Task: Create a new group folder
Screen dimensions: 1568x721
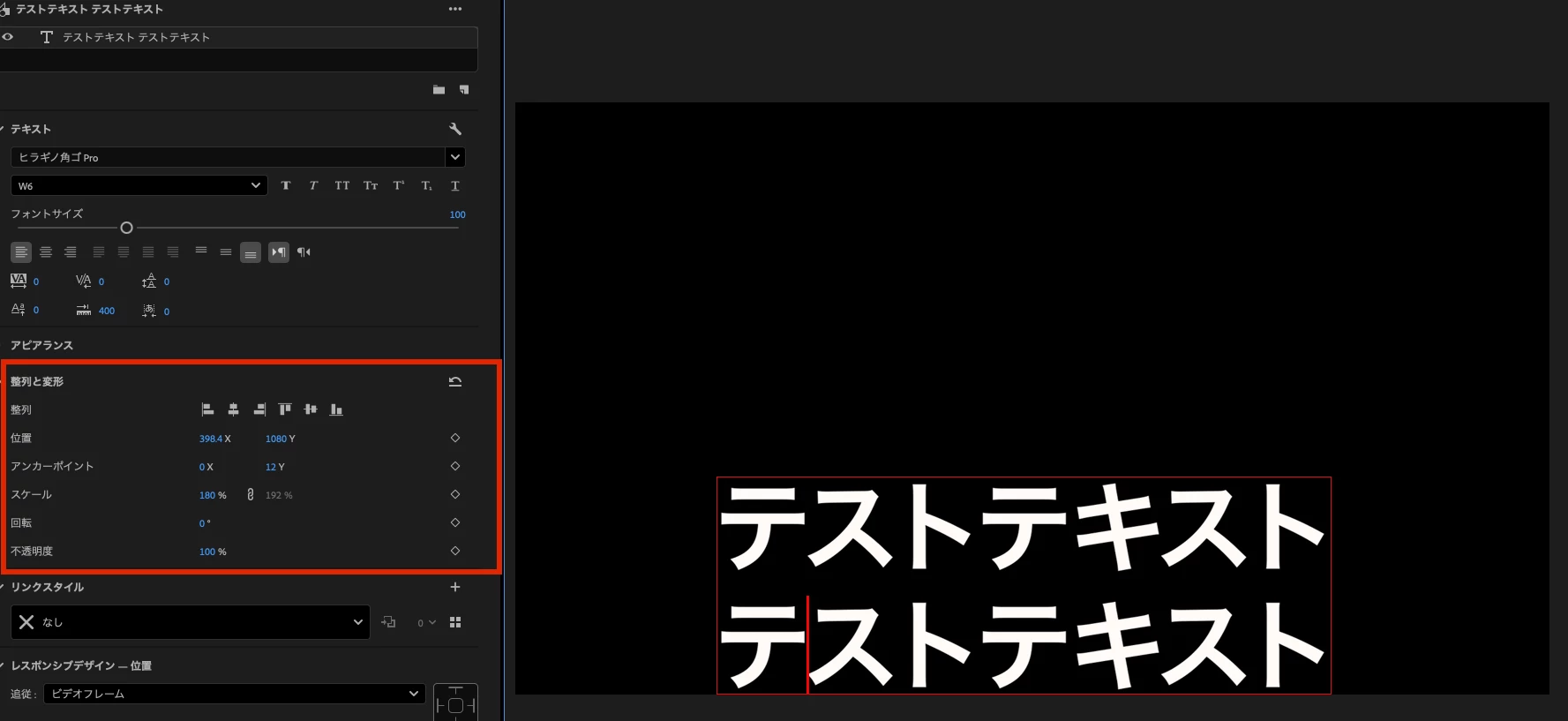Action: (439, 90)
